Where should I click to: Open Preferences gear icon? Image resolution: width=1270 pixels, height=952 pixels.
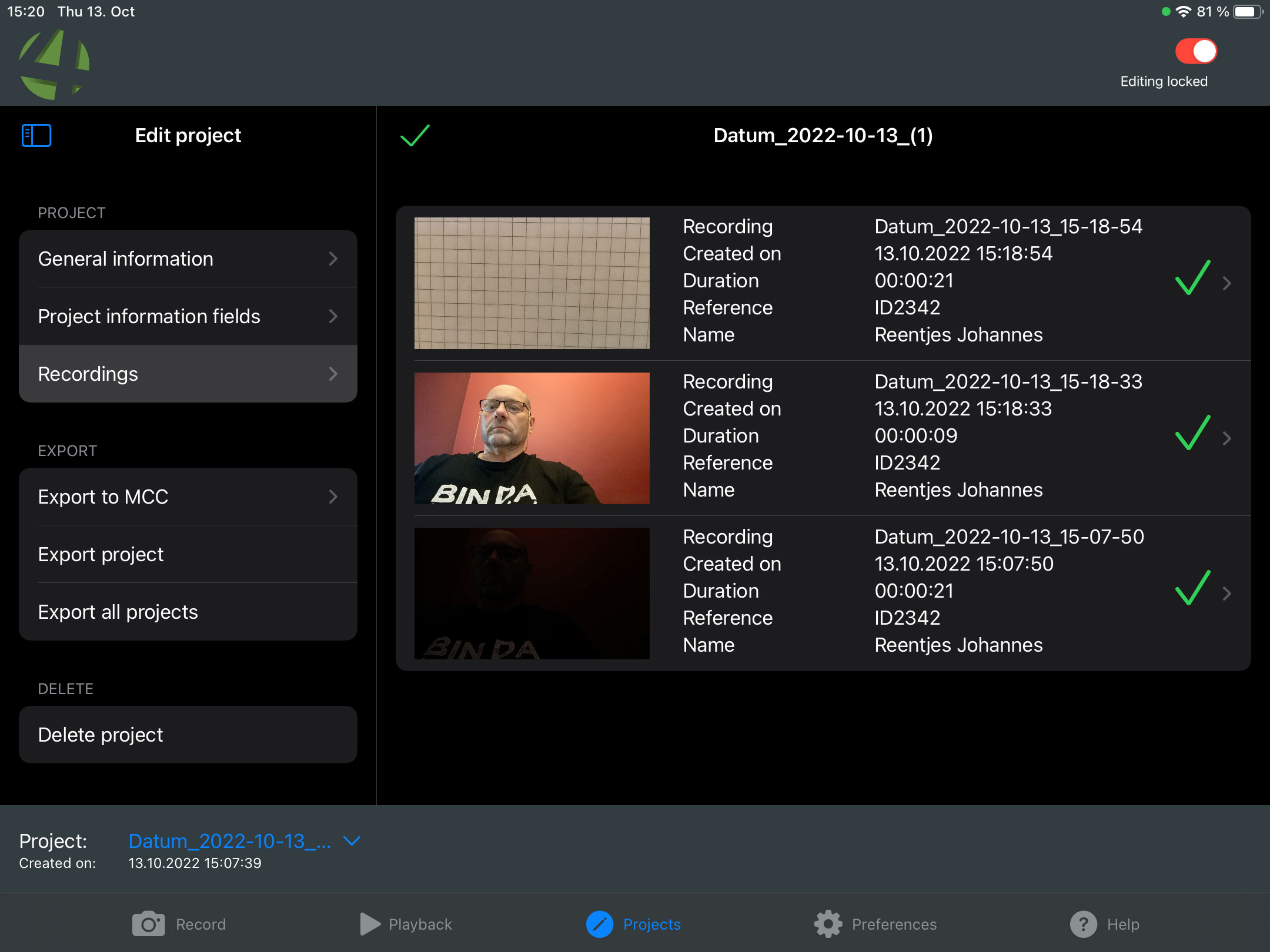click(x=828, y=924)
